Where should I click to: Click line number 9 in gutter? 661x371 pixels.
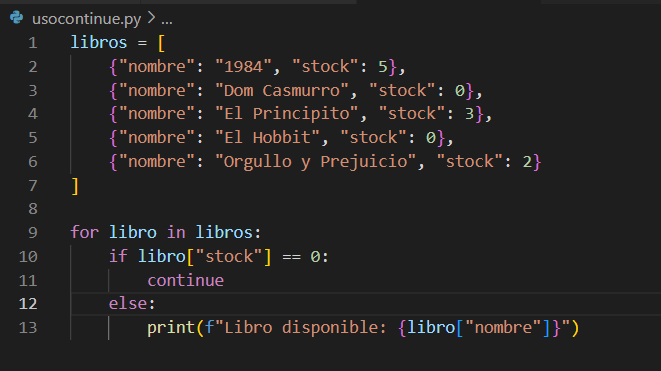[33, 233]
